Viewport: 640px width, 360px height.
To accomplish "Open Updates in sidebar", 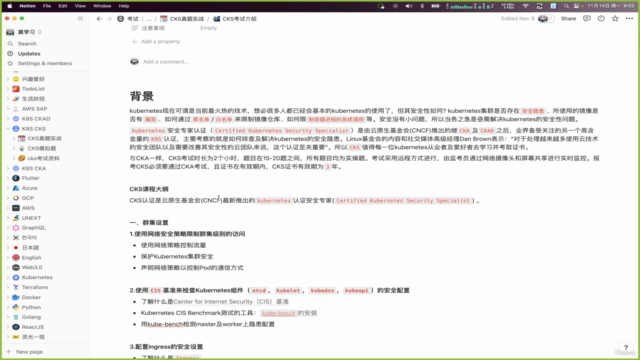I will click(29, 53).
